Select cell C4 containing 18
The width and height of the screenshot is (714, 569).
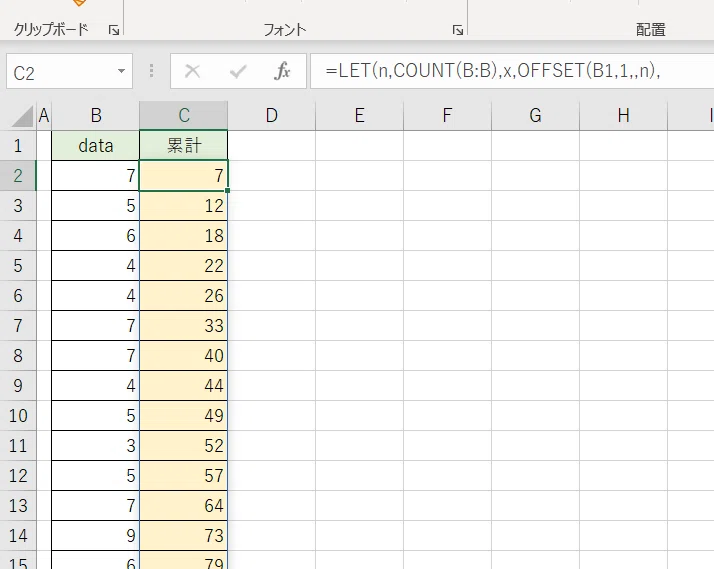(x=184, y=236)
